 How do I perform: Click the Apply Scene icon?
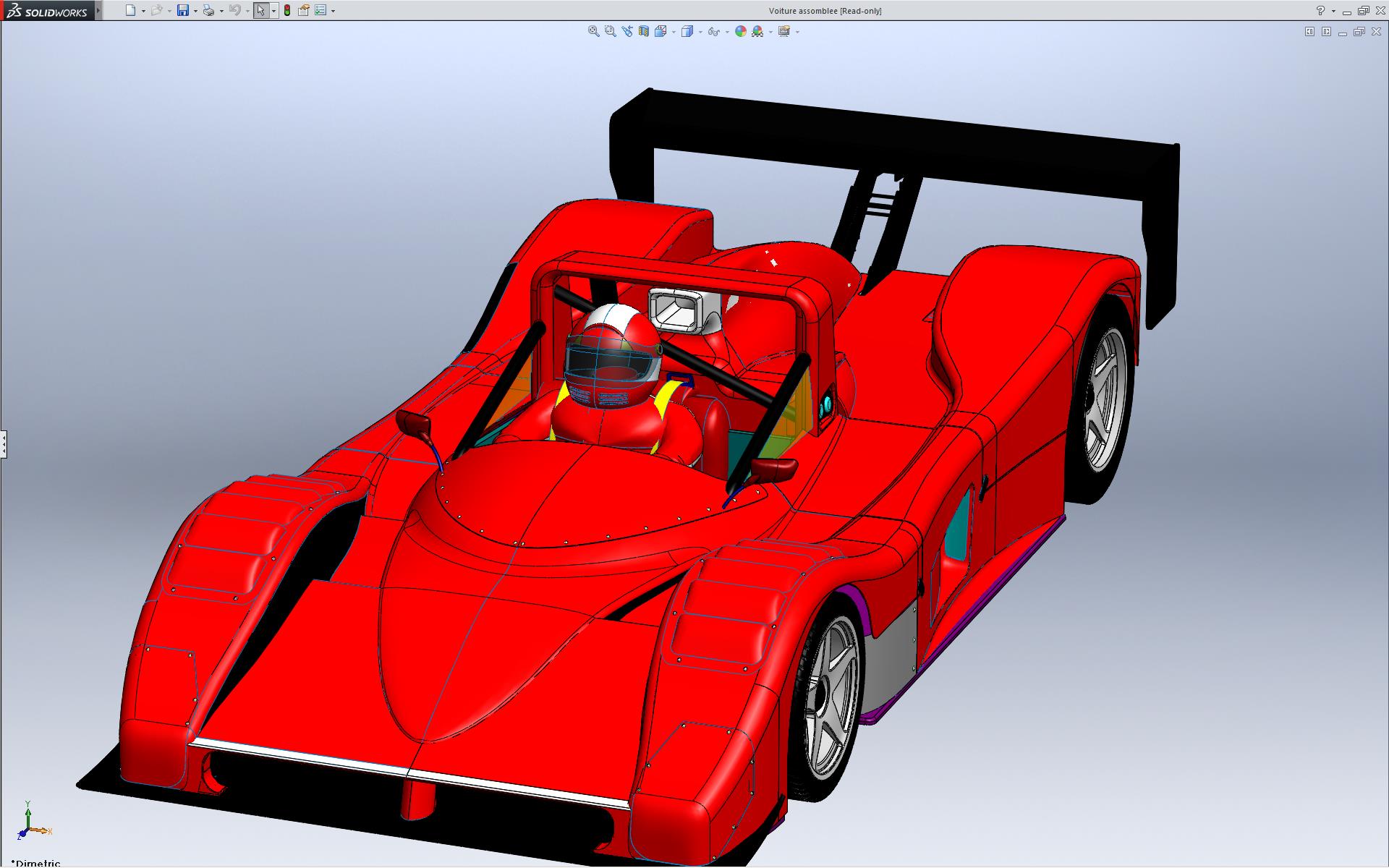click(757, 31)
